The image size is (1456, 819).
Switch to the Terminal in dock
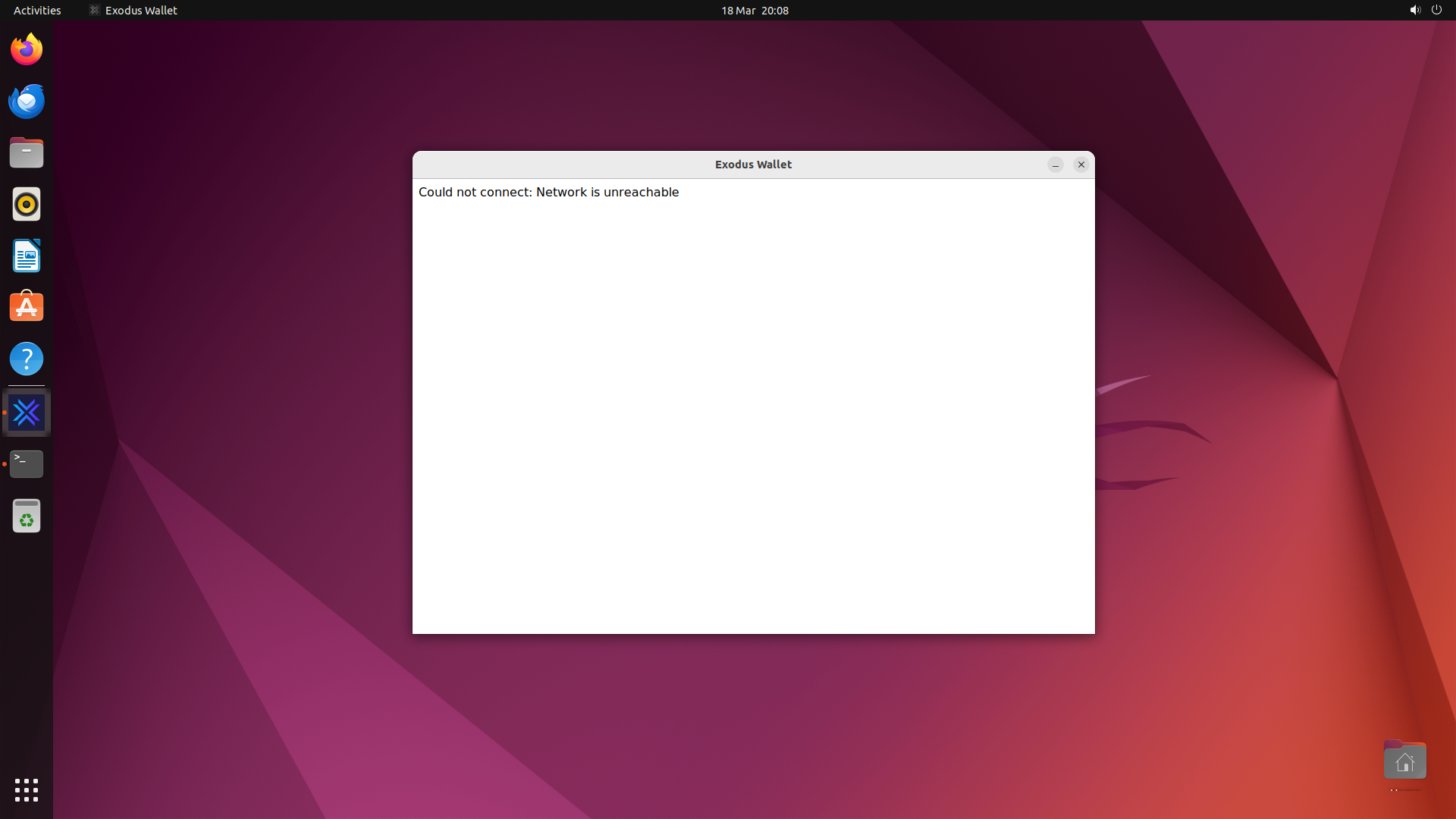27,464
